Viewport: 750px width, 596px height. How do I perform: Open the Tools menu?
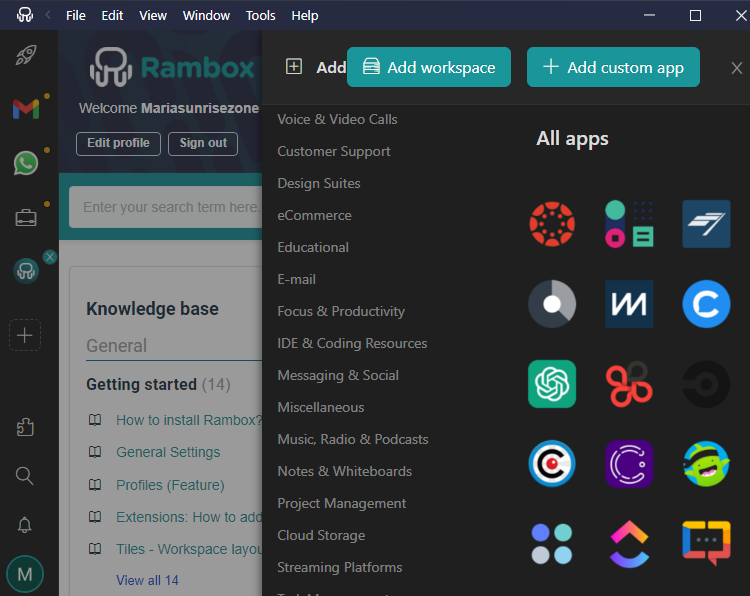point(260,15)
